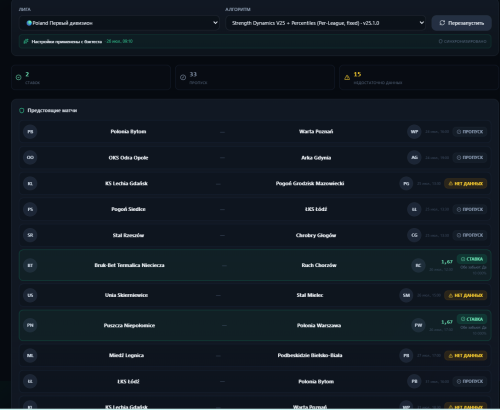The image size is (500, 410).
Task: Click the 33 пропуск summary card
Action: coord(255,78)
